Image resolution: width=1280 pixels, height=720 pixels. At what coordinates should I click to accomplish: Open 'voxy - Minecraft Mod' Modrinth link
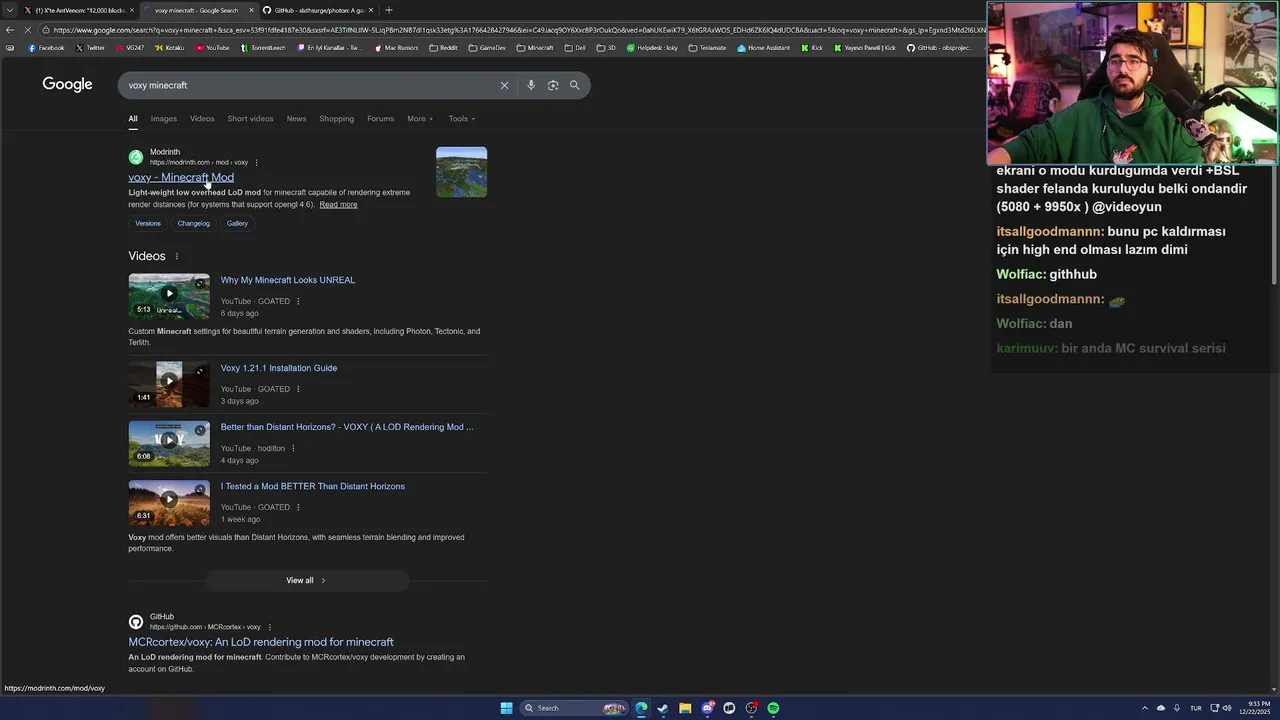pyautogui.click(x=181, y=178)
